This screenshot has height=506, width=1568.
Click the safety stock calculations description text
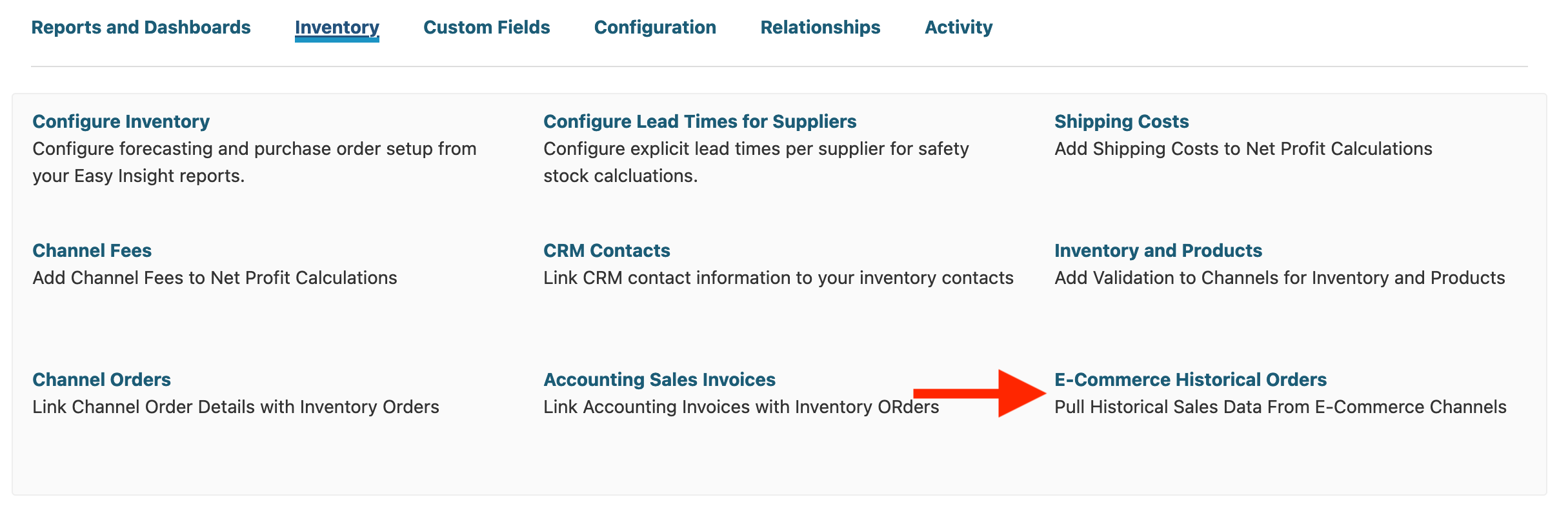[x=756, y=161]
